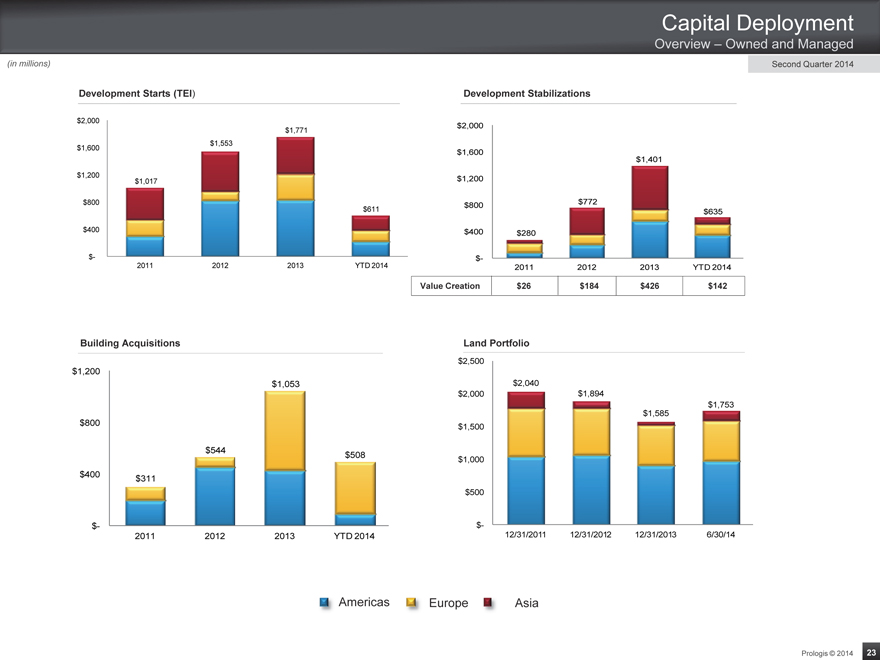
Task: Click the page number 23 box
Action: click(x=869, y=651)
